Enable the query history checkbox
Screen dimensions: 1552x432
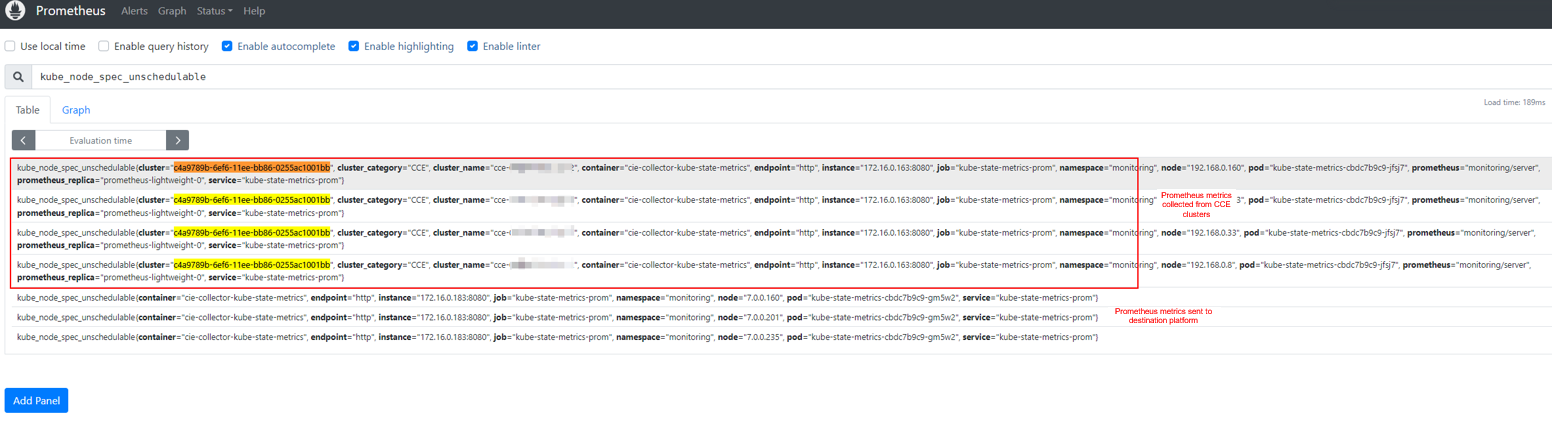tap(104, 46)
